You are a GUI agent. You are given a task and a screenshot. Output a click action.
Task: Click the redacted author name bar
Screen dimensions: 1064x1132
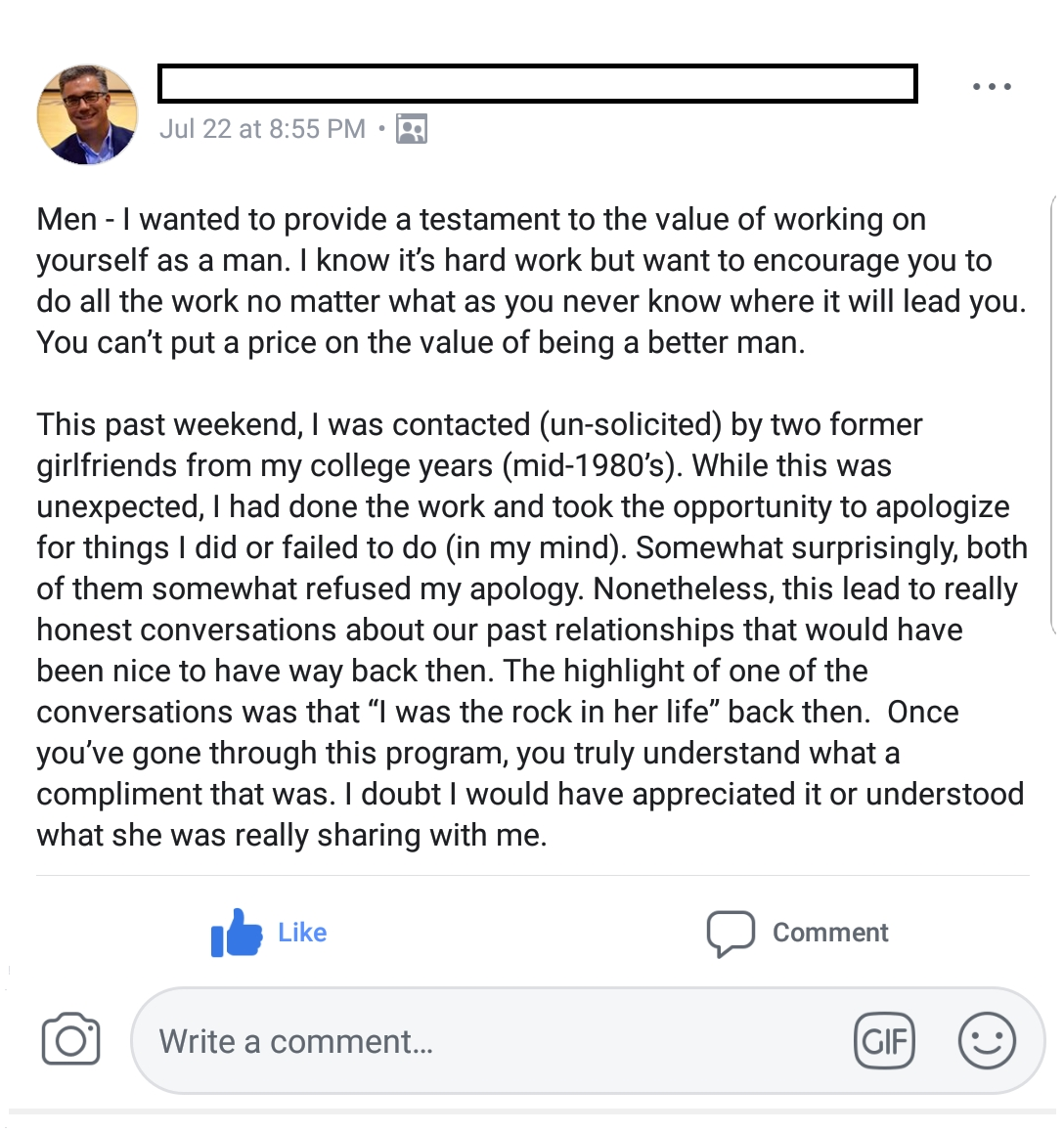tap(537, 84)
